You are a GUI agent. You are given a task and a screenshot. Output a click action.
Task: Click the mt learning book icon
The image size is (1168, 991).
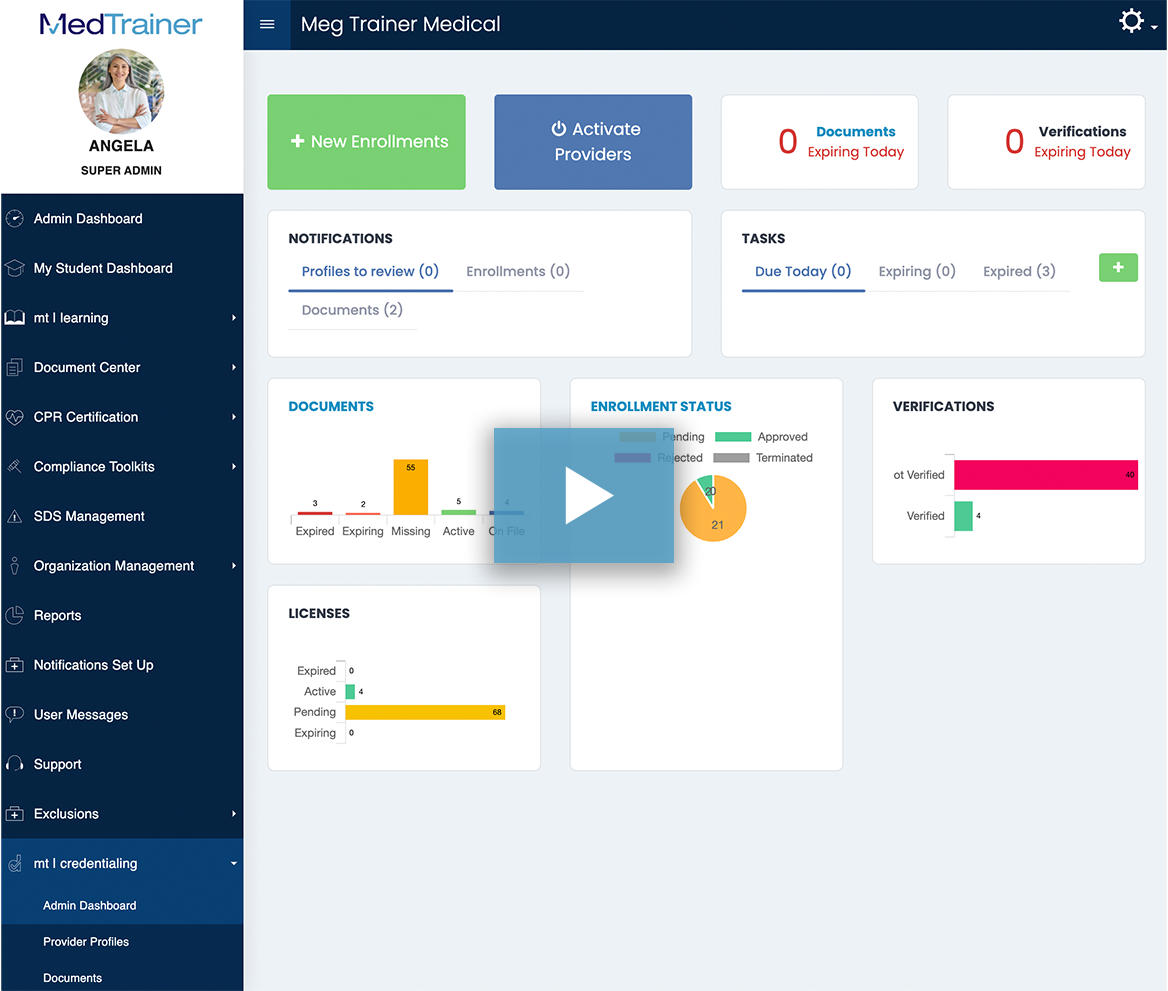pos(14,317)
